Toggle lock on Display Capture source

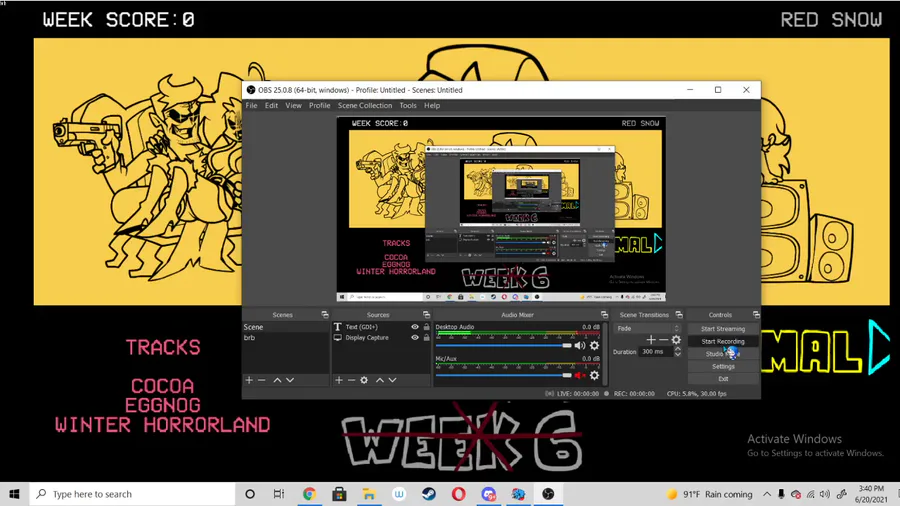click(x=426, y=338)
